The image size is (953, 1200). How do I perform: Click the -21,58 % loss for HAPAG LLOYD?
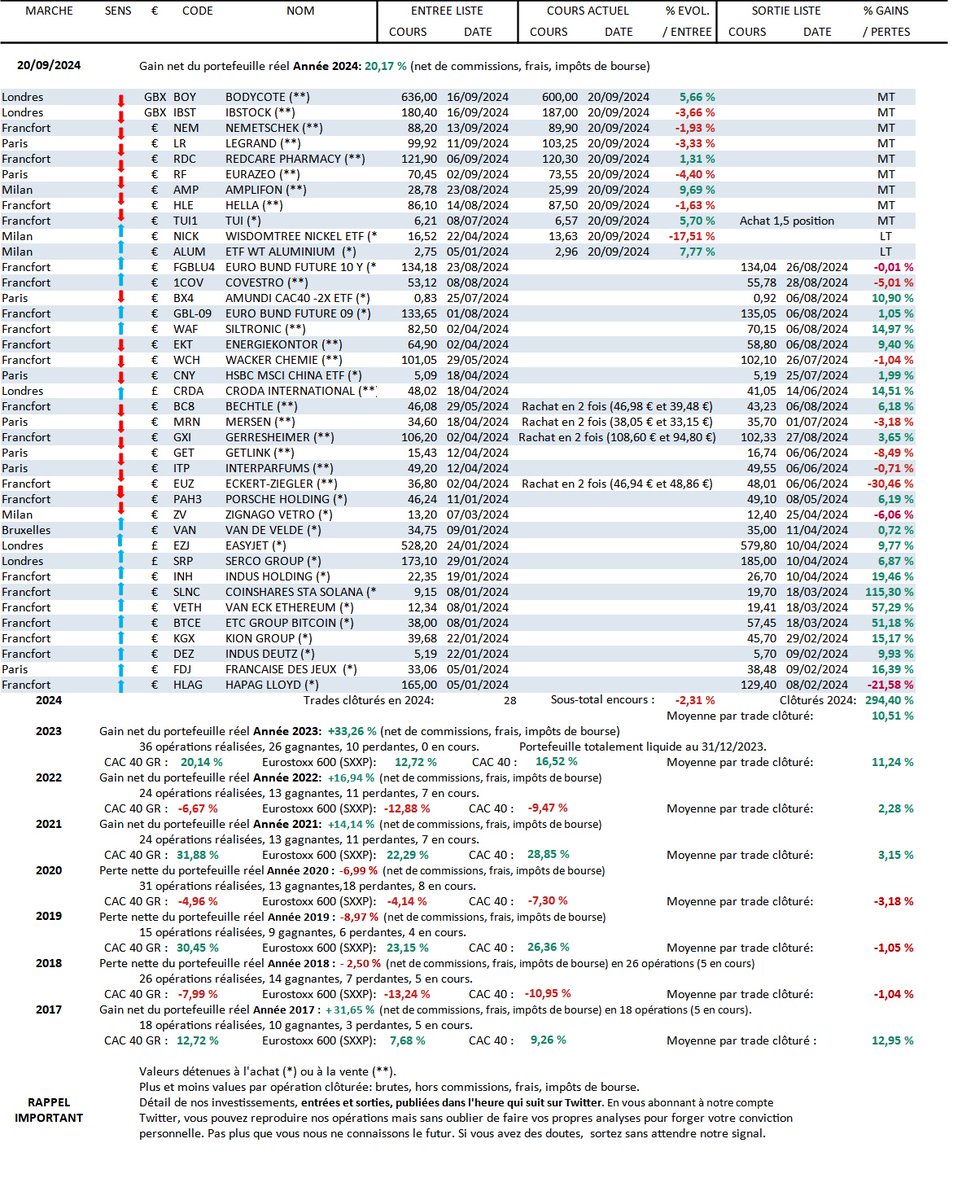click(x=888, y=685)
